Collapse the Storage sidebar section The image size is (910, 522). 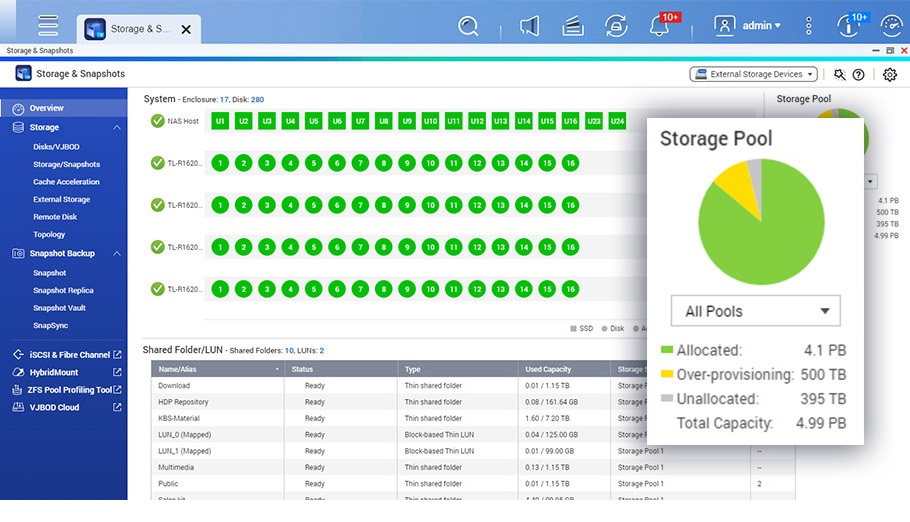117,127
